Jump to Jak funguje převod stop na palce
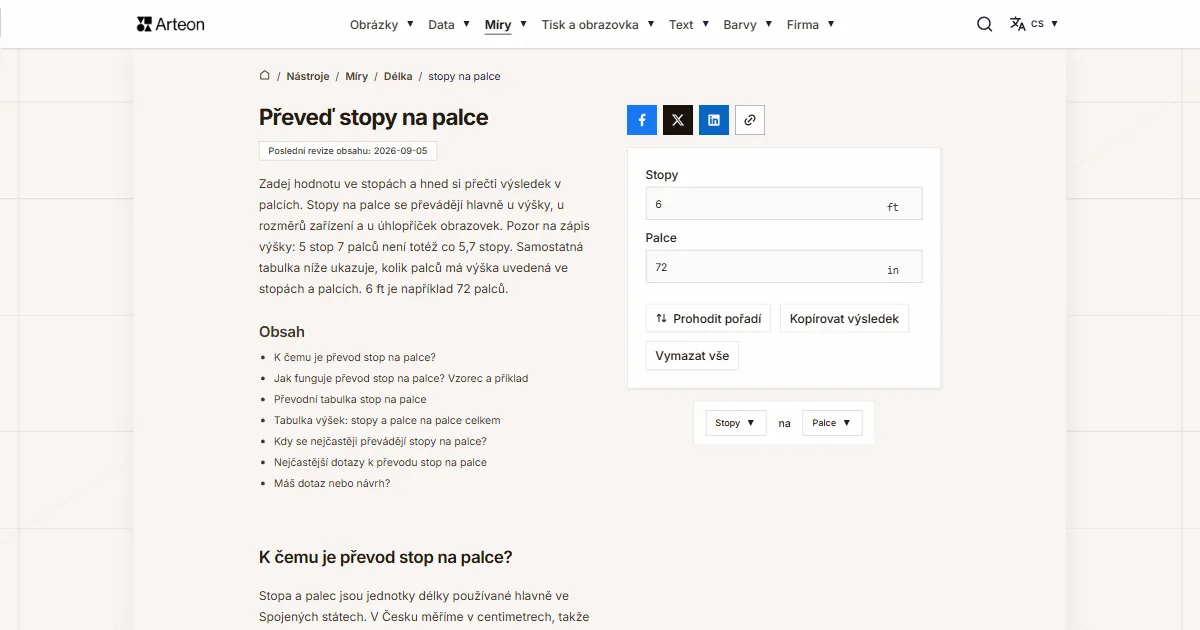 click(x=401, y=378)
